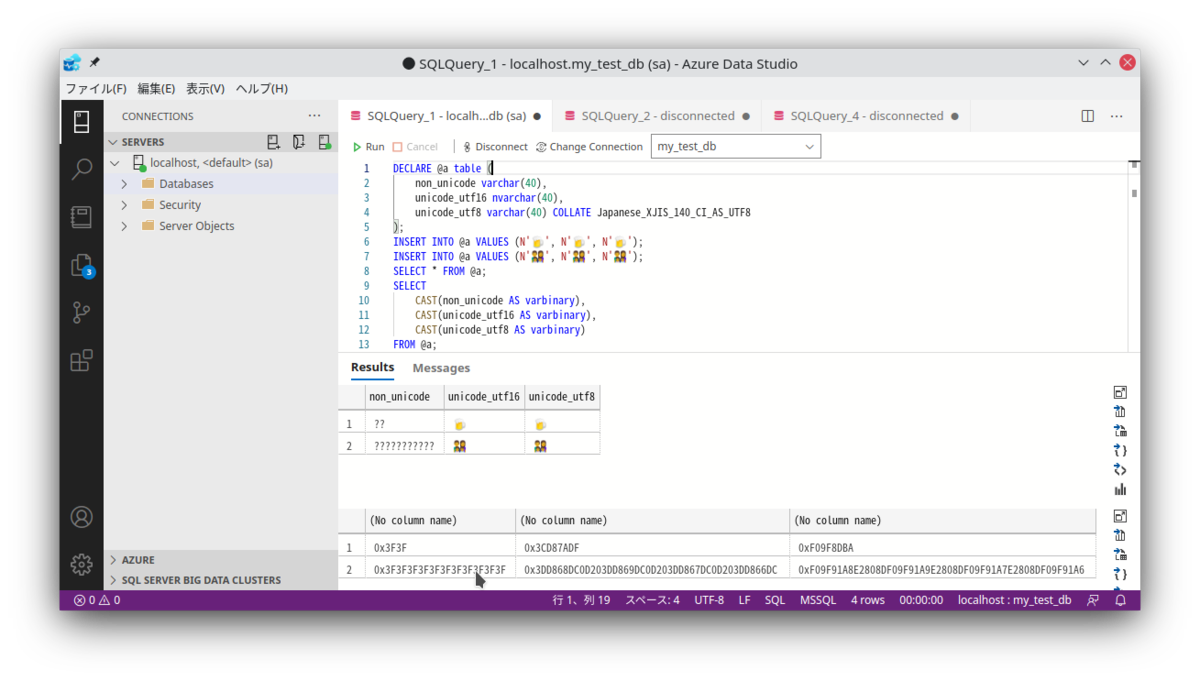1200x681 pixels.
Task: Click Change Connection button
Action: pyautogui.click(x=589, y=147)
